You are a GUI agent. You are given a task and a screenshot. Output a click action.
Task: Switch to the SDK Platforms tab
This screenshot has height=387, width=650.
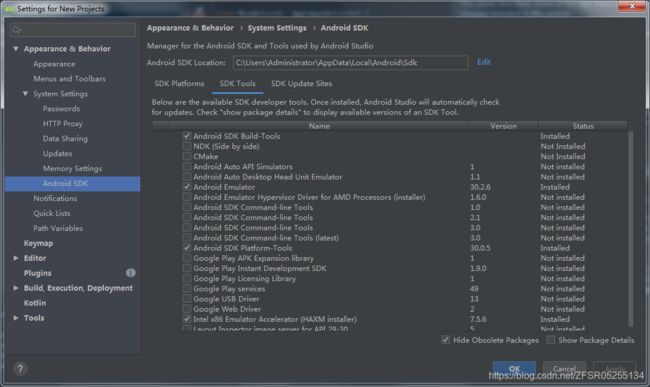[179, 84]
